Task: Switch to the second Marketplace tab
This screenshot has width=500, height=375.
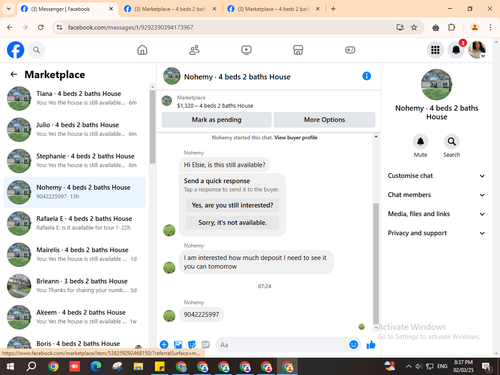Action: [x=170, y=9]
